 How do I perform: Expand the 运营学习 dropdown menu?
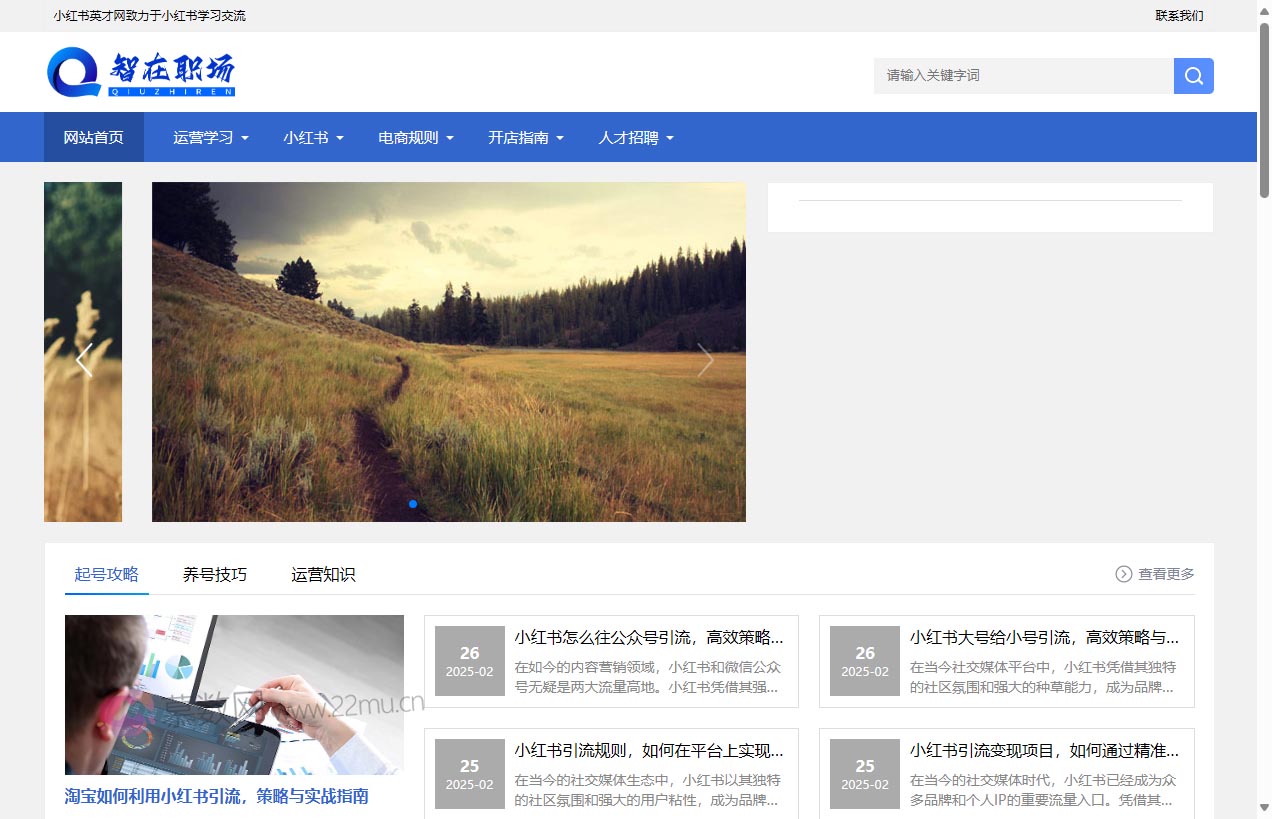210,137
